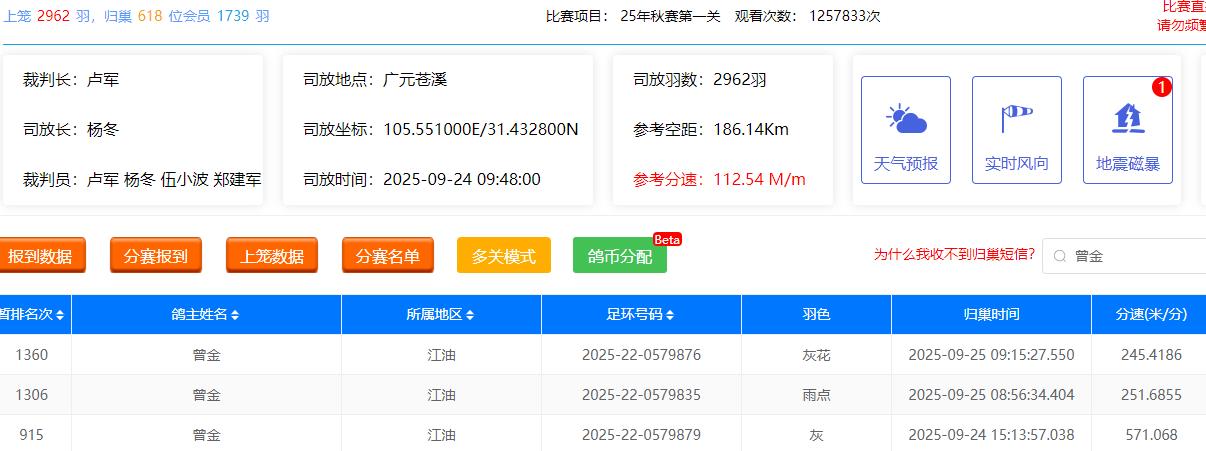
Task: Click the green 鸽币分配 button
Action: [x=619, y=256]
